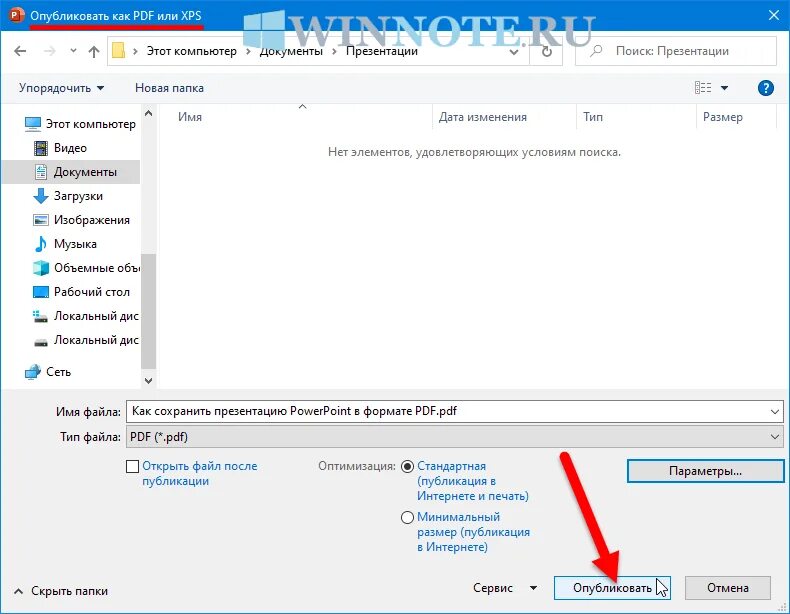Open the Сервис dropdown menu
This screenshot has height=614, width=790.
tap(505, 588)
